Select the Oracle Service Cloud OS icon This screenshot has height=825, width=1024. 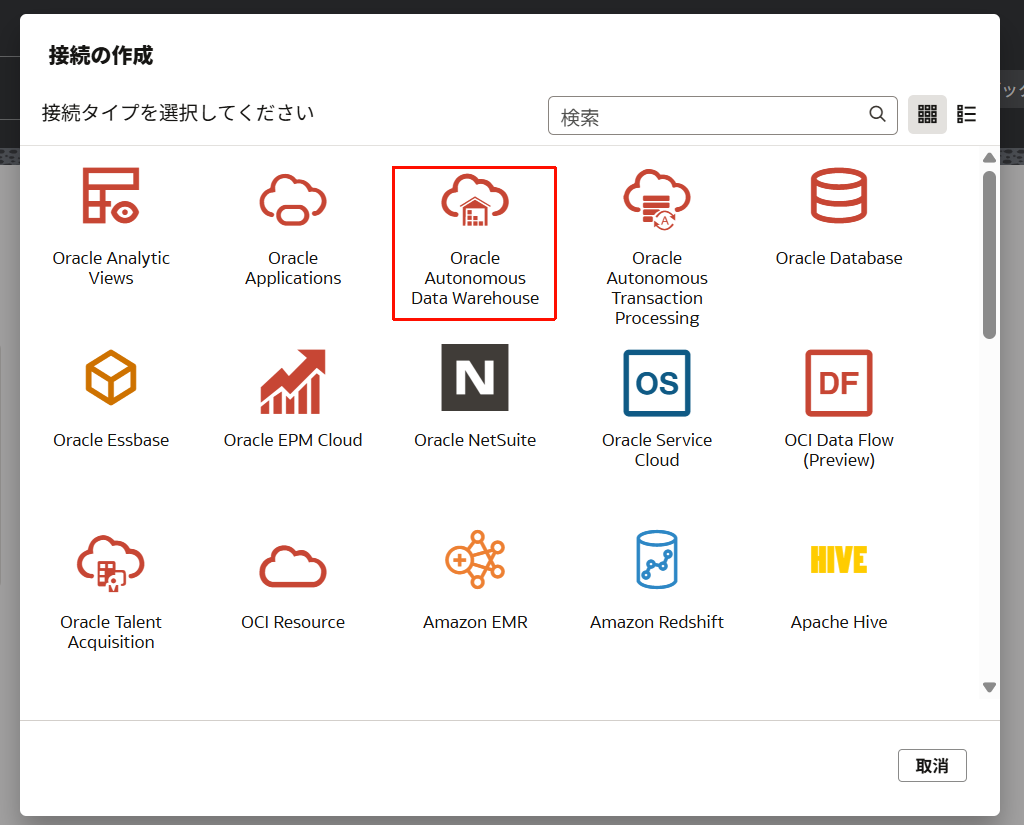pyautogui.click(x=657, y=383)
